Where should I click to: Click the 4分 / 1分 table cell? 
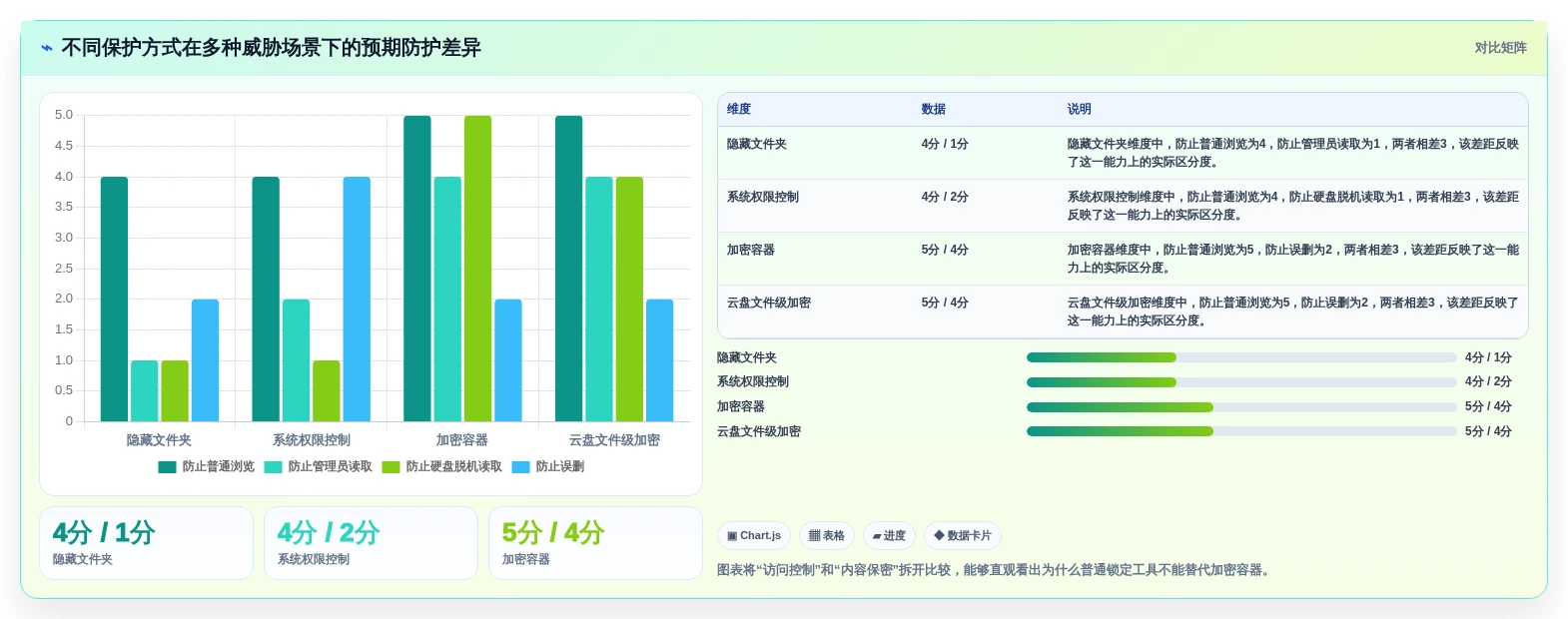click(x=945, y=144)
